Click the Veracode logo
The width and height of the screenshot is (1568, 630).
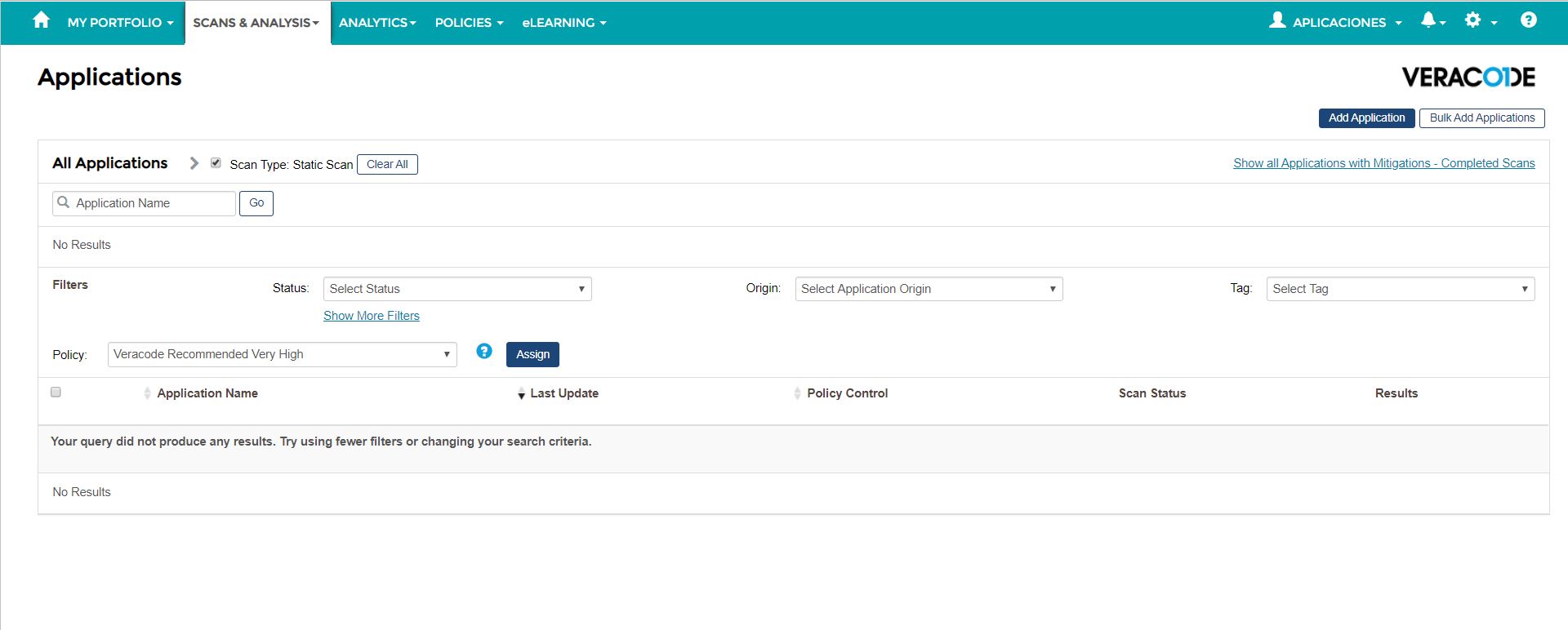(x=1468, y=77)
